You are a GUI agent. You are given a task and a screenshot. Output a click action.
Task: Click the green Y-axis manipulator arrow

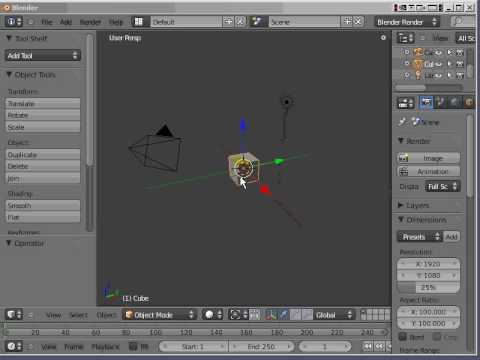point(279,162)
